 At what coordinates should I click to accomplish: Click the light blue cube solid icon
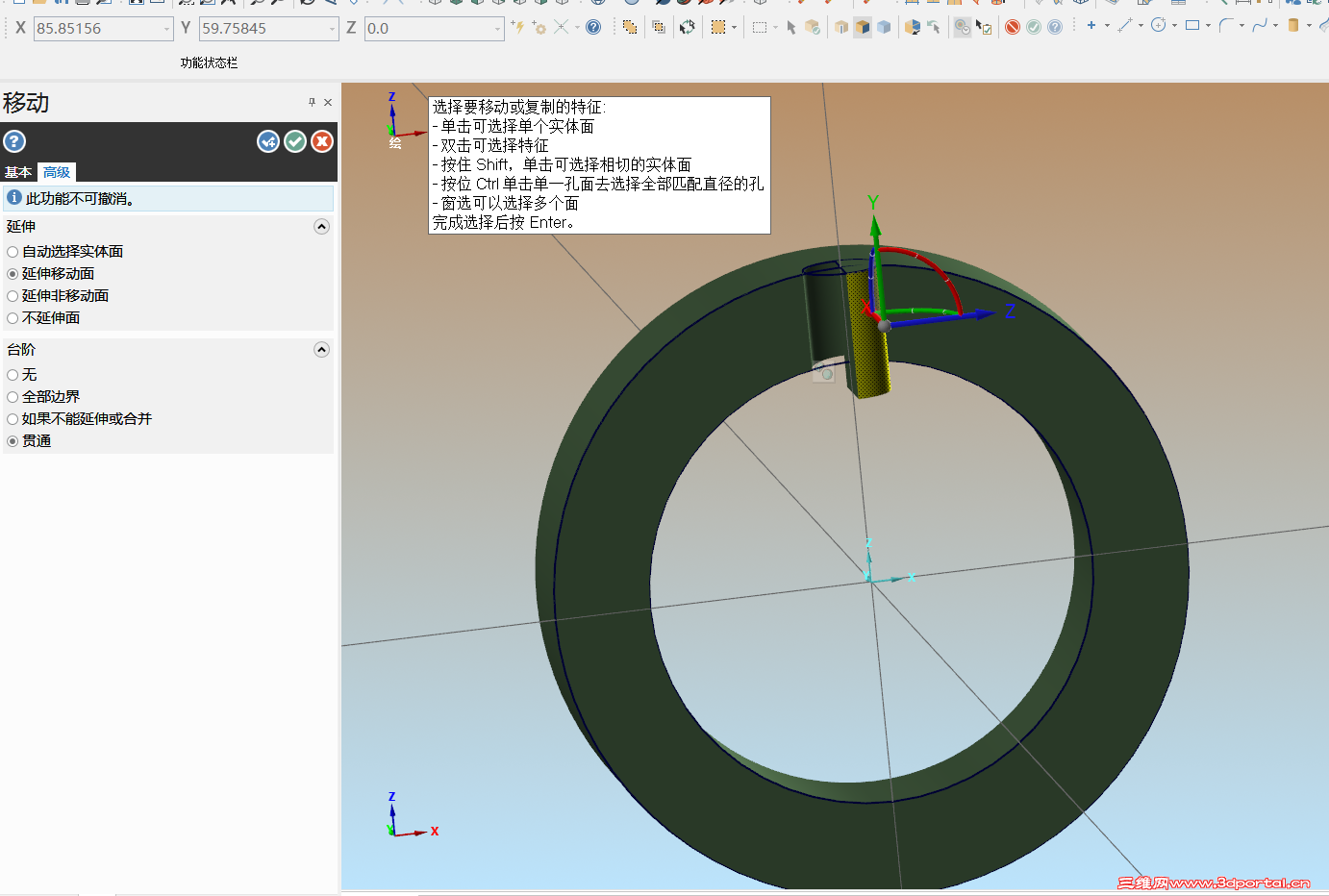pos(884,27)
